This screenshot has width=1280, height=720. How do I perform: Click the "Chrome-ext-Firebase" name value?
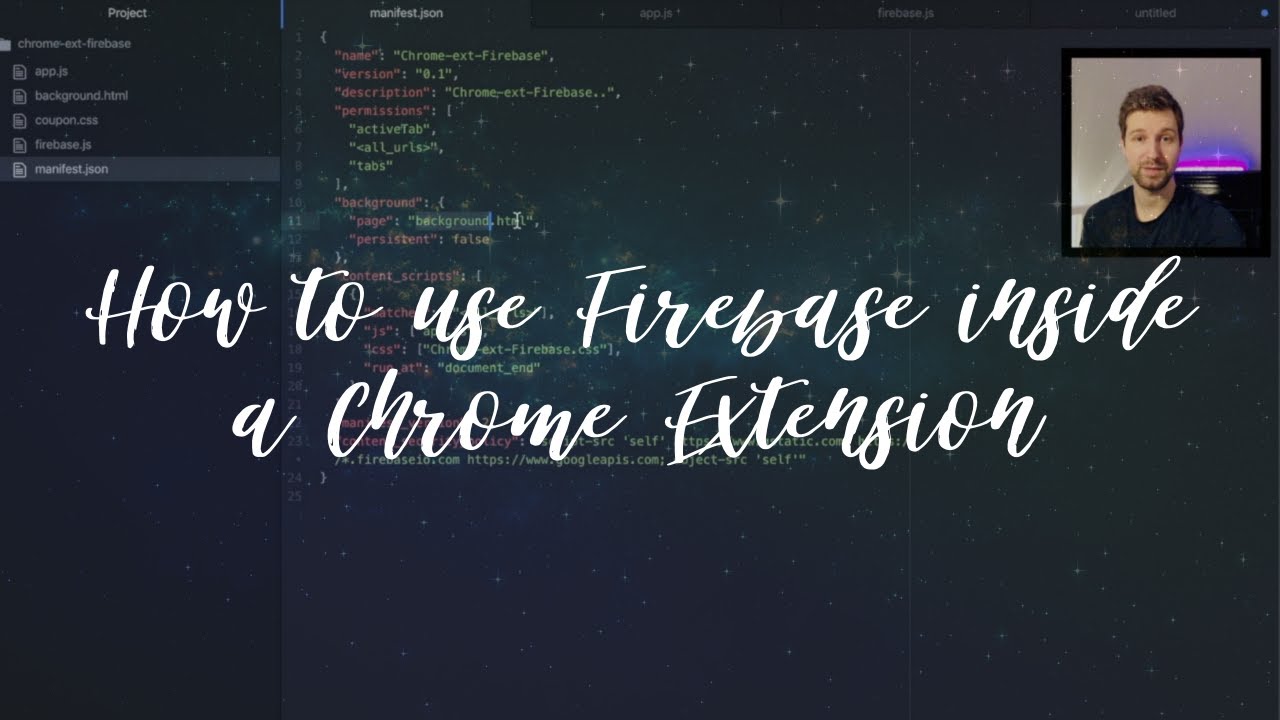pyautogui.click(x=472, y=56)
